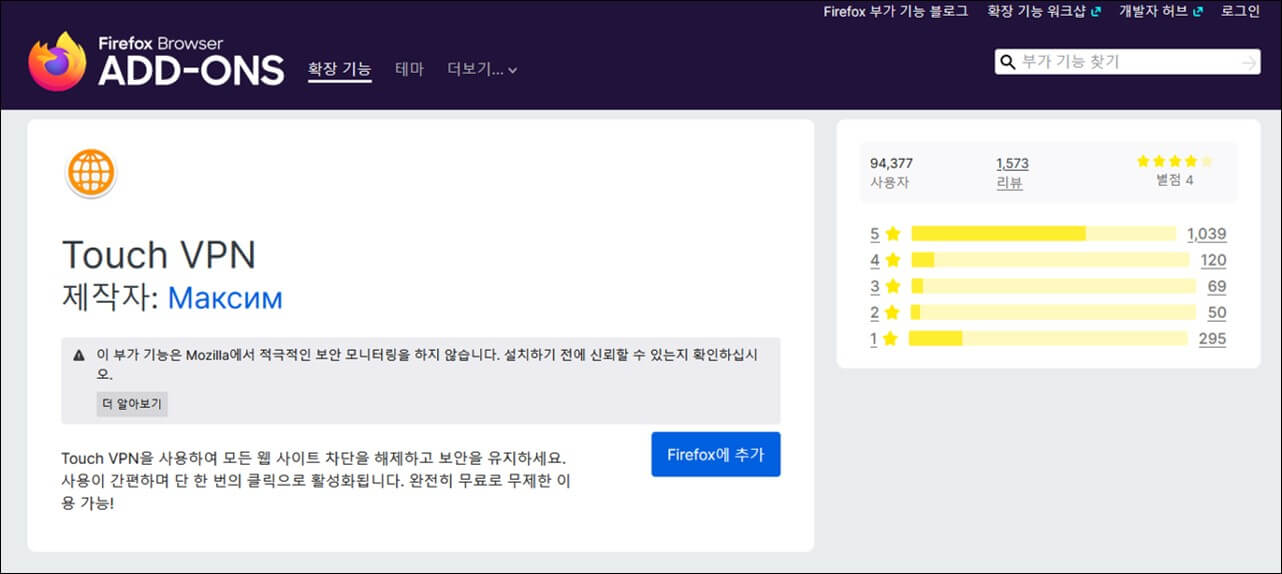Open the 1,573 리뷰 link
The width and height of the screenshot is (1282, 574).
tap(1011, 173)
